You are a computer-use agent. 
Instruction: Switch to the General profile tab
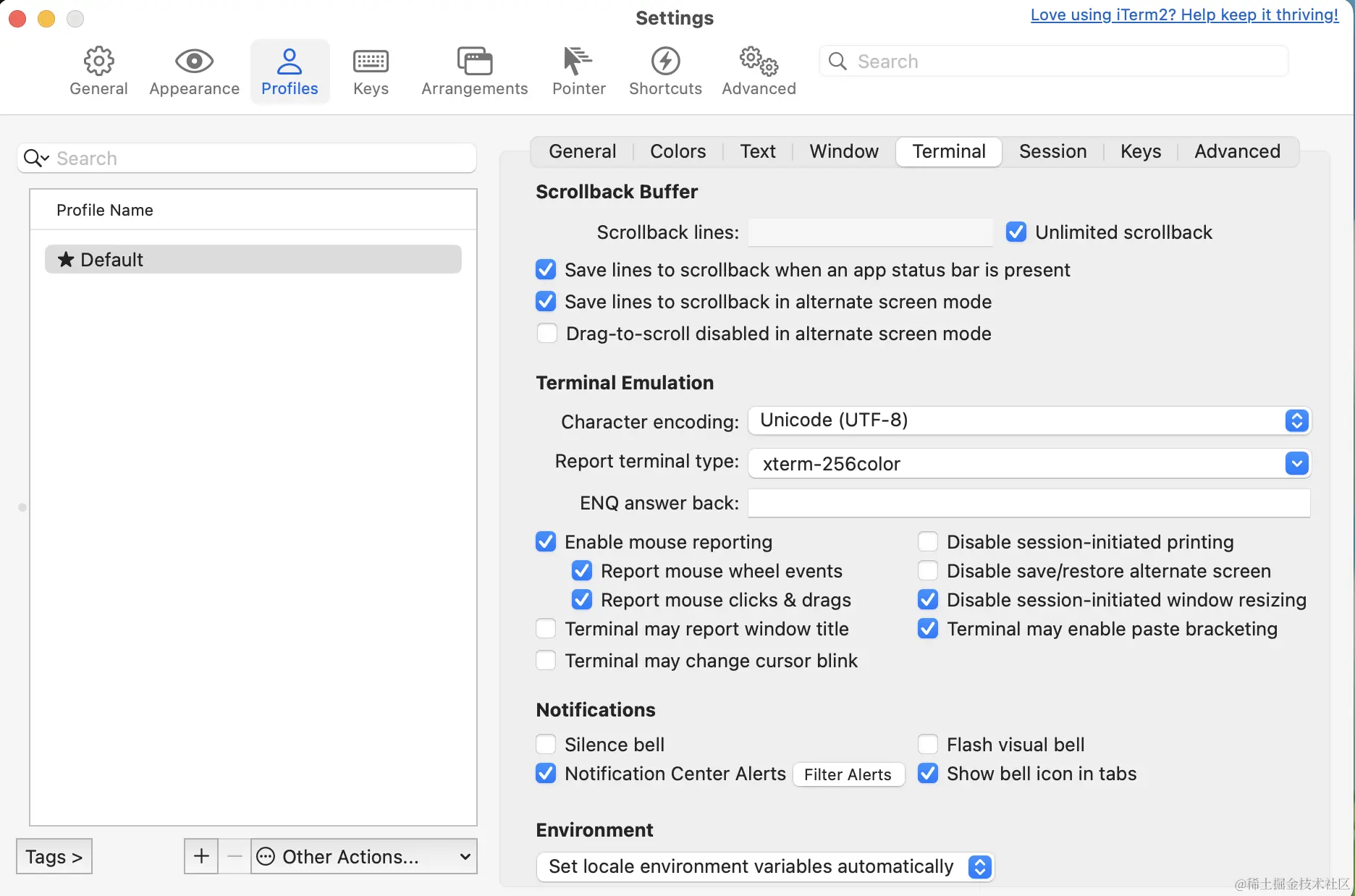(x=583, y=151)
